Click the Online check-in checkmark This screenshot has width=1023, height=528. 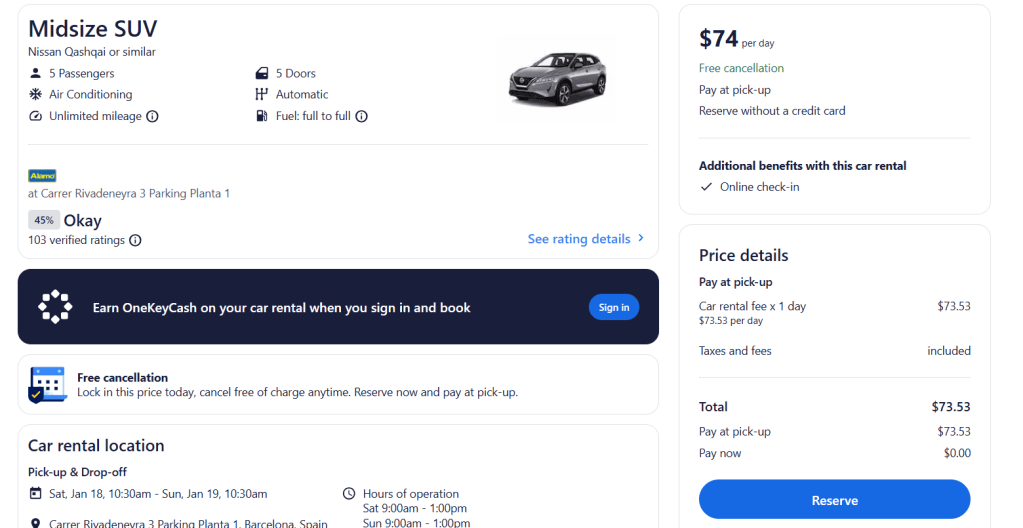click(705, 187)
